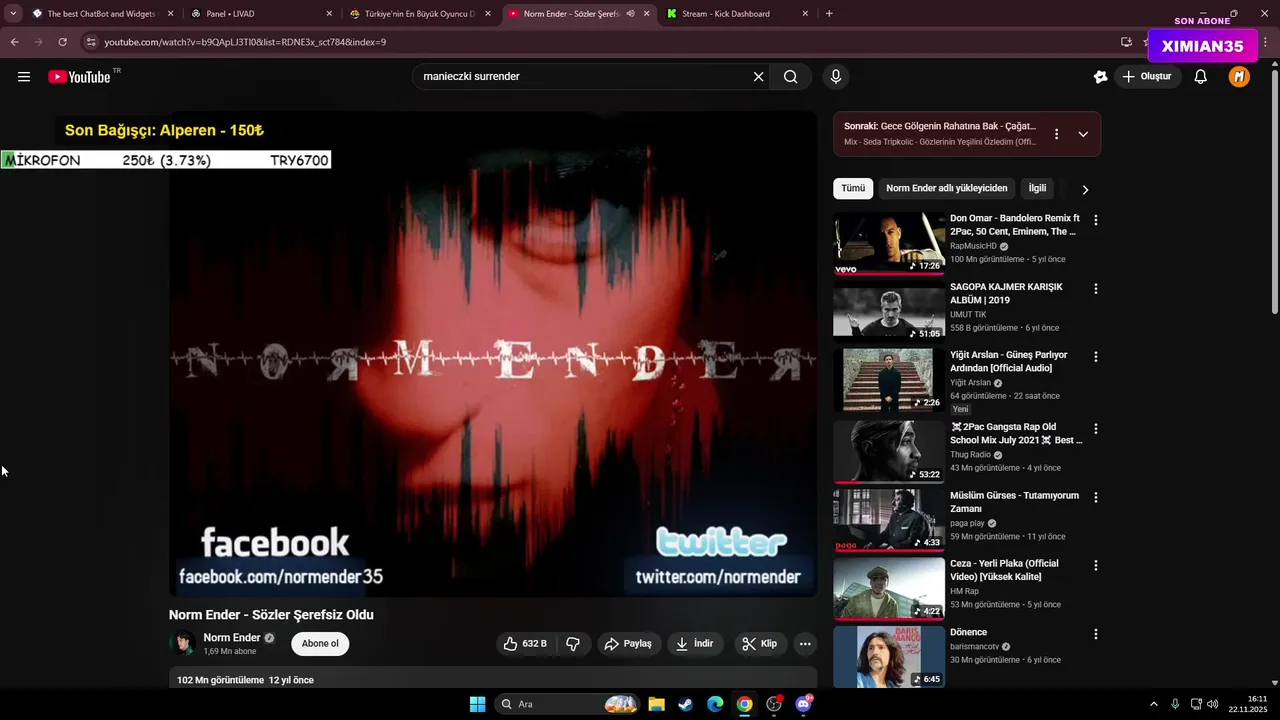Switch to The best ChatBot and Widgets tab

pyautogui.click(x=100, y=14)
